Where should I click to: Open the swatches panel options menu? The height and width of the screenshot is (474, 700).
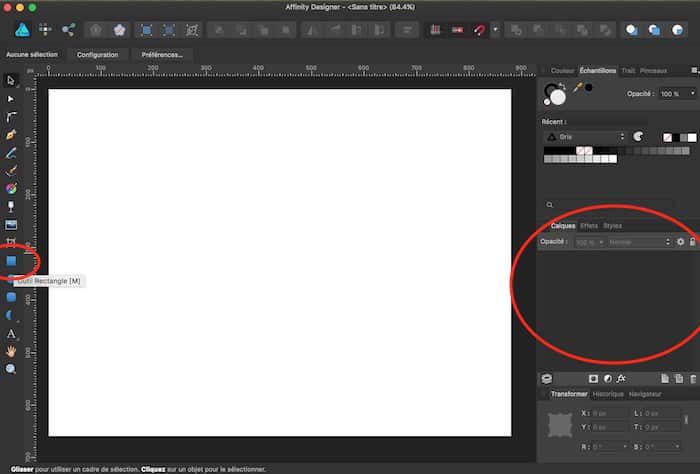[694, 71]
